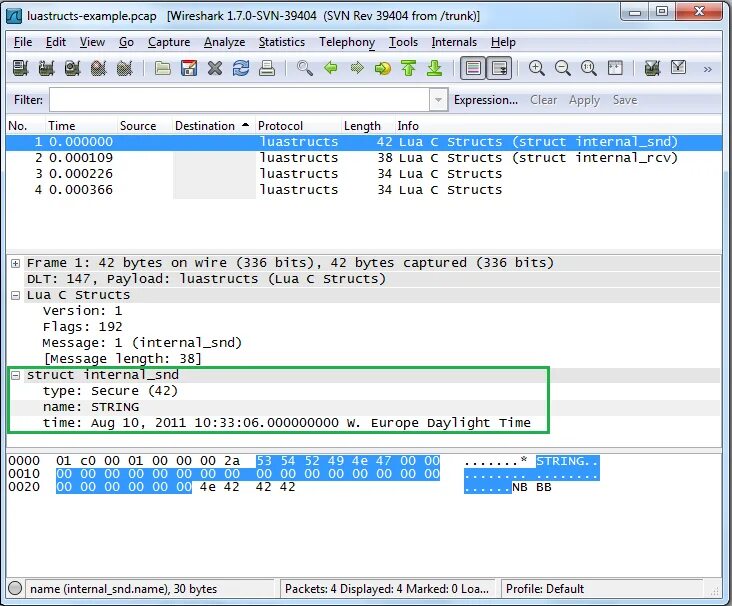Select the type: Secure (42) field
Image resolution: width=732 pixels, height=606 pixels.
click(x=110, y=391)
